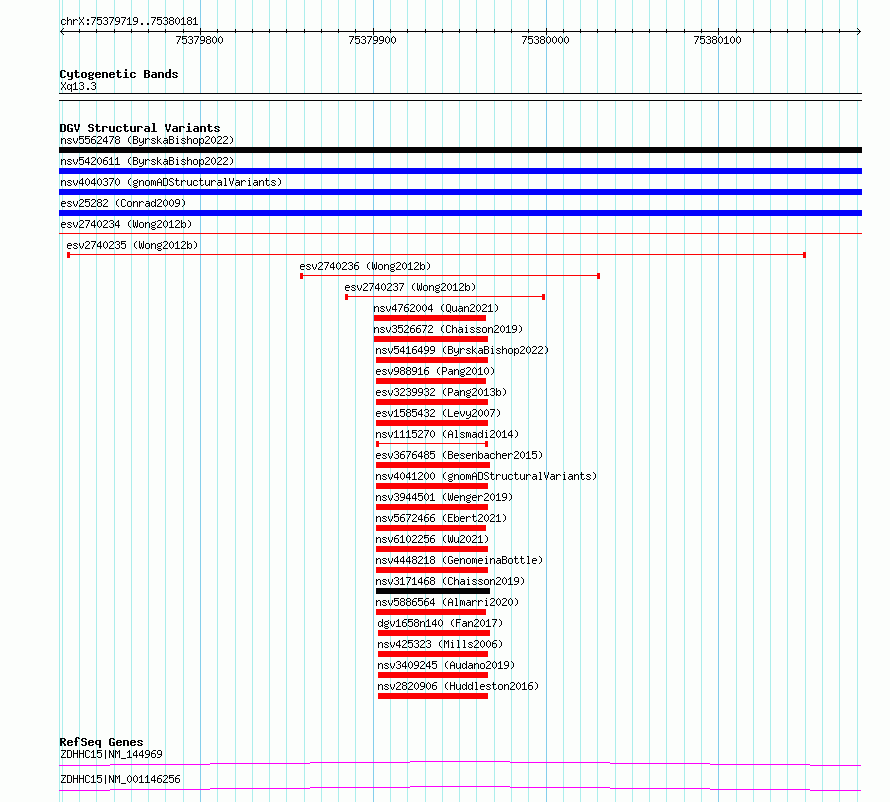This screenshot has width=890, height=802.
Task: Open ZDHHC15|NM_144969 gene label
Action: point(111,754)
